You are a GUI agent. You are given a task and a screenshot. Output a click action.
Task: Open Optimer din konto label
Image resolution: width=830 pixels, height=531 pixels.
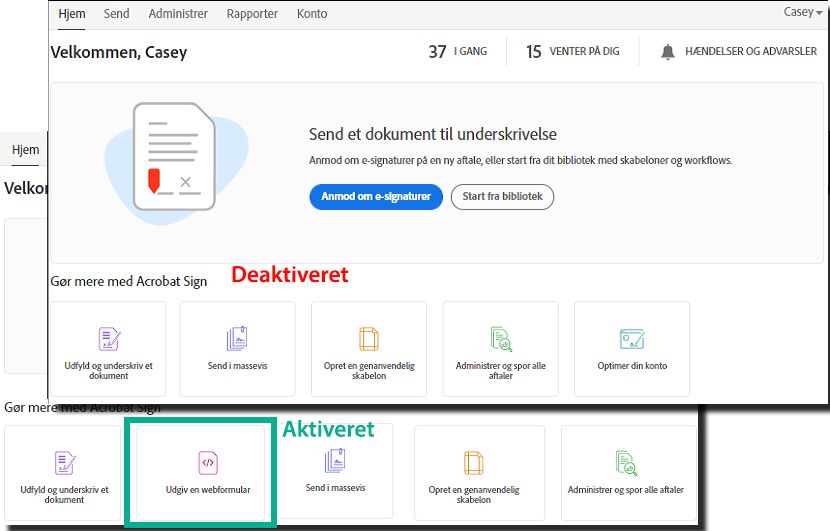[x=632, y=366]
